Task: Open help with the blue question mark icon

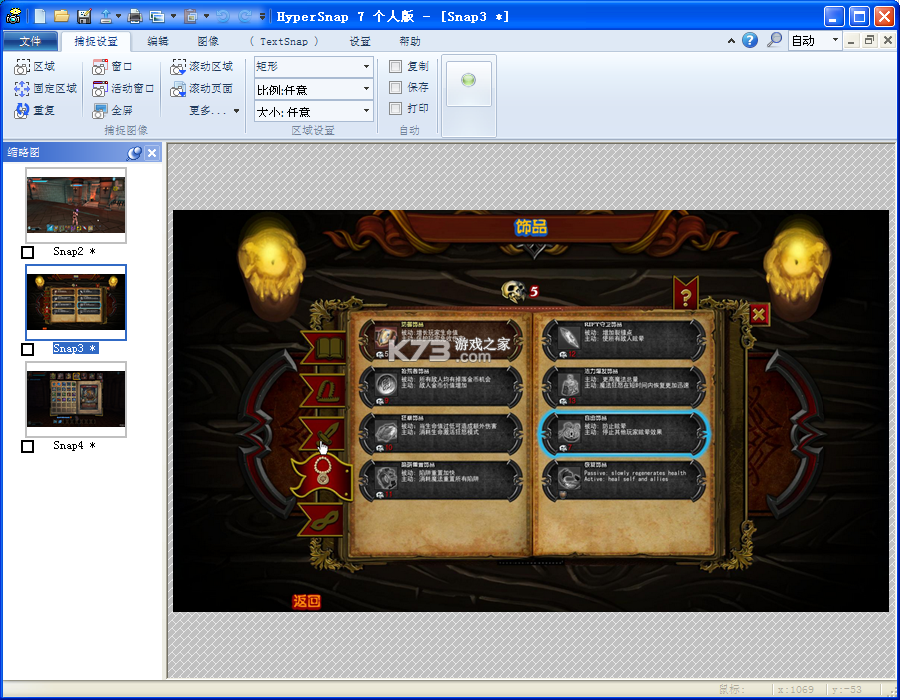Action: tap(750, 40)
